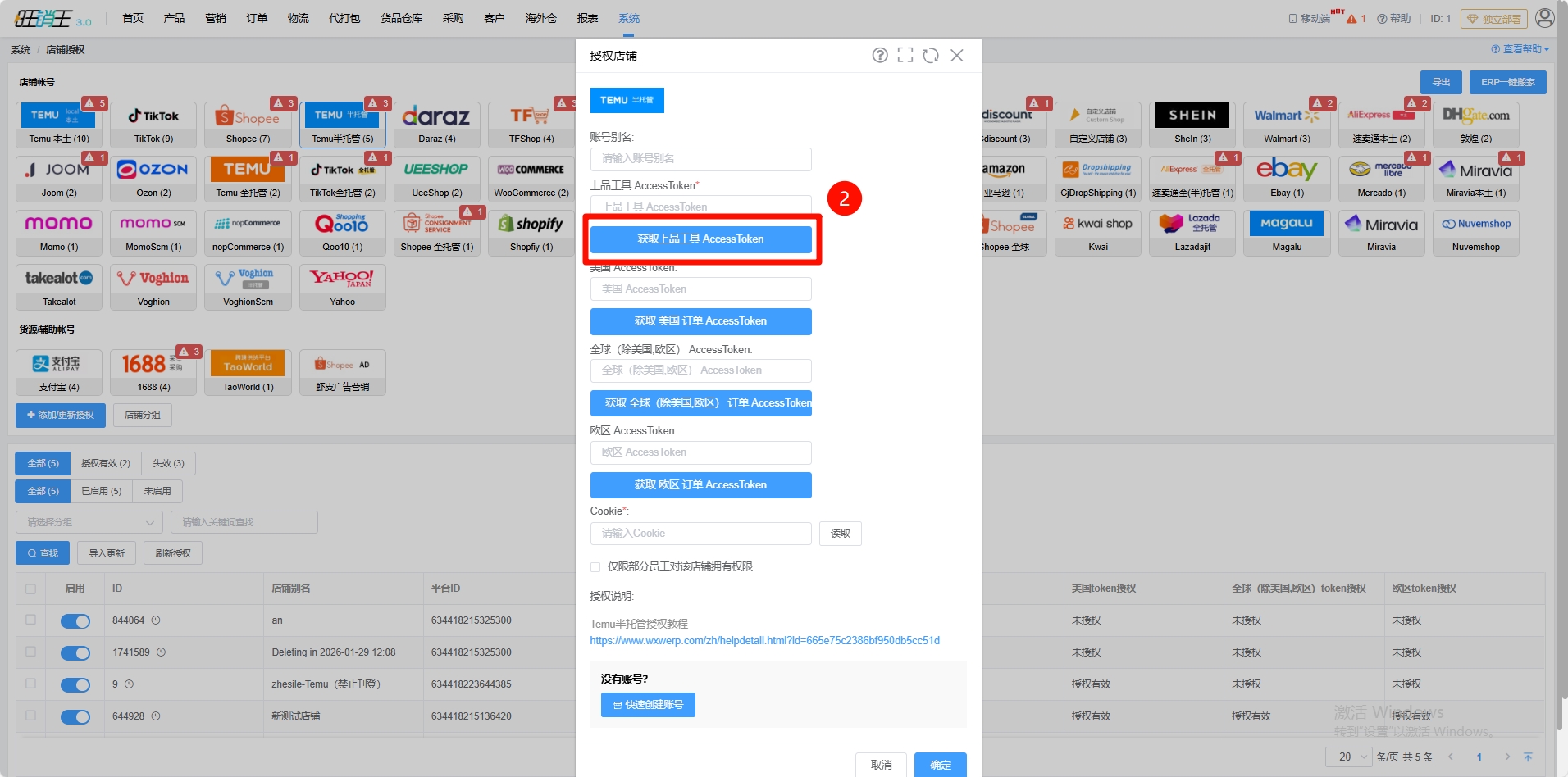Check the limit staff permissions checkbox
The width and height of the screenshot is (1568, 777).
(x=595, y=567)
